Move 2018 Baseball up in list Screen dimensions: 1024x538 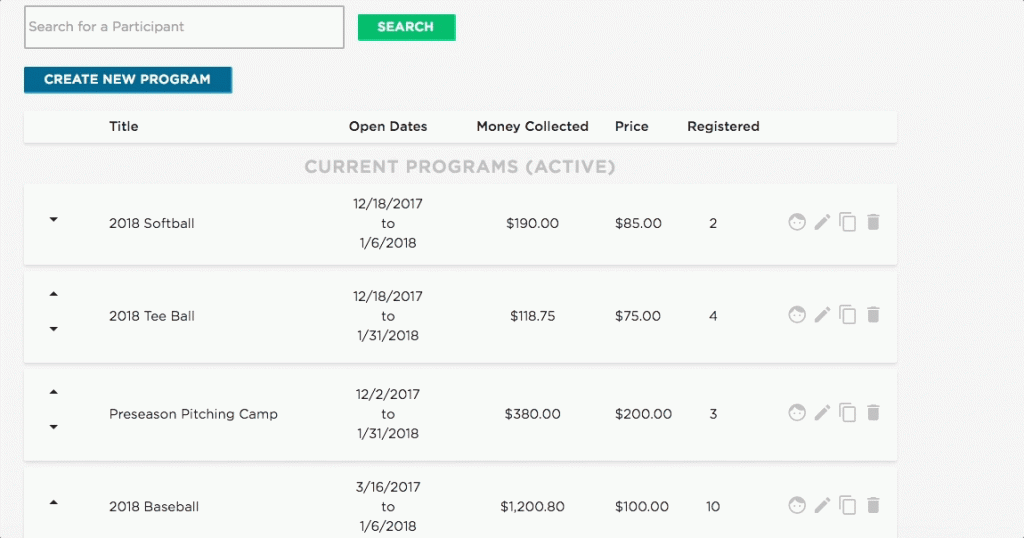[54, 502]
